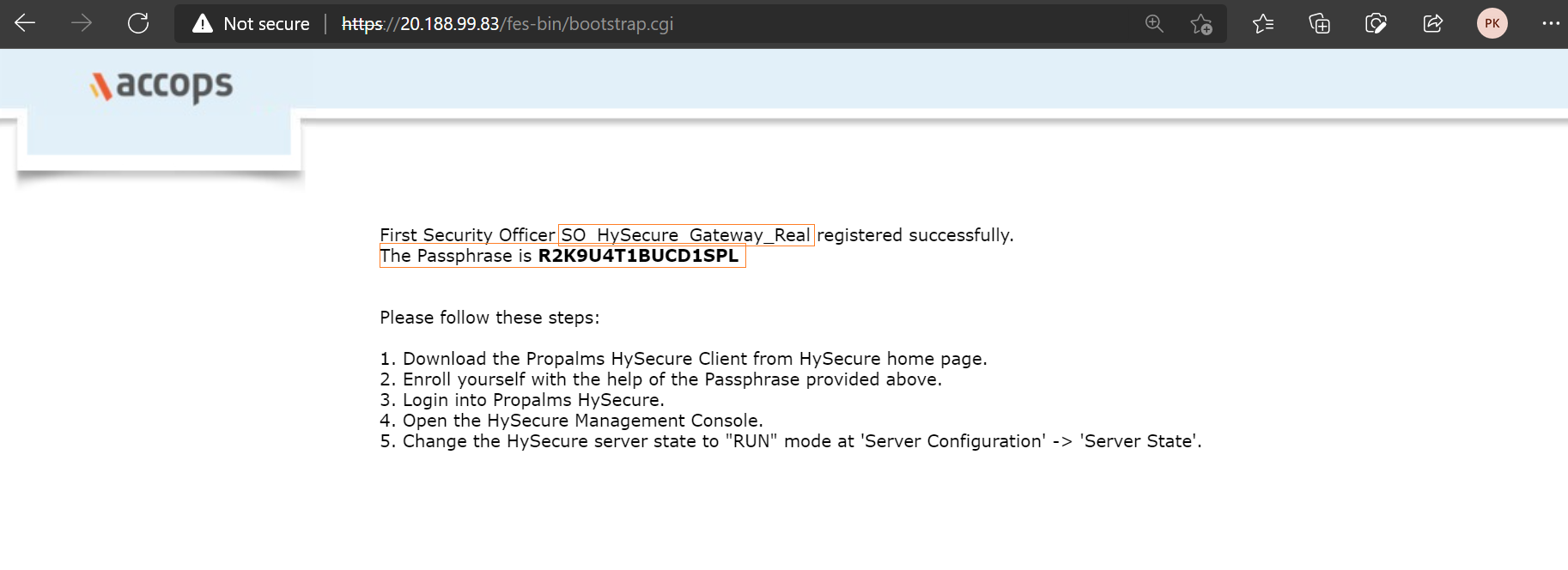The height and width of the screenshot is (570, 1568).
Task: Click step 5 Change server state to RUN
Action: 791,441
